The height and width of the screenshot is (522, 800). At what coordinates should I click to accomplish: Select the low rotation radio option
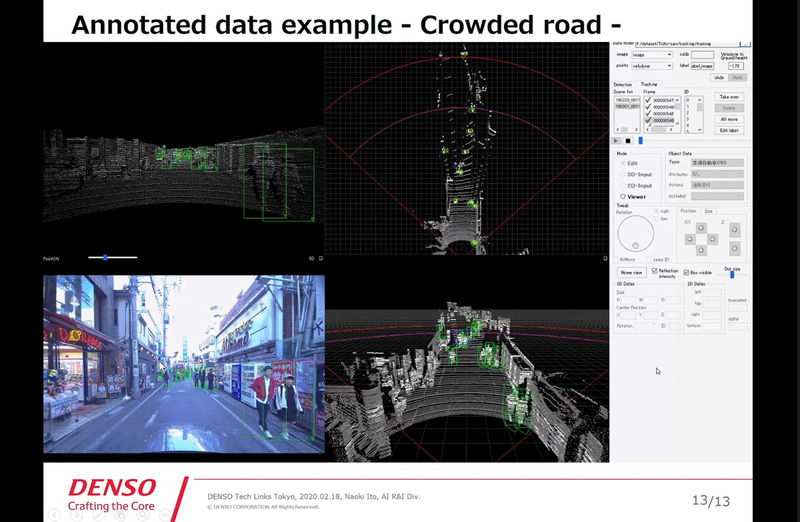pyautogui.click(x=656, y=218)
